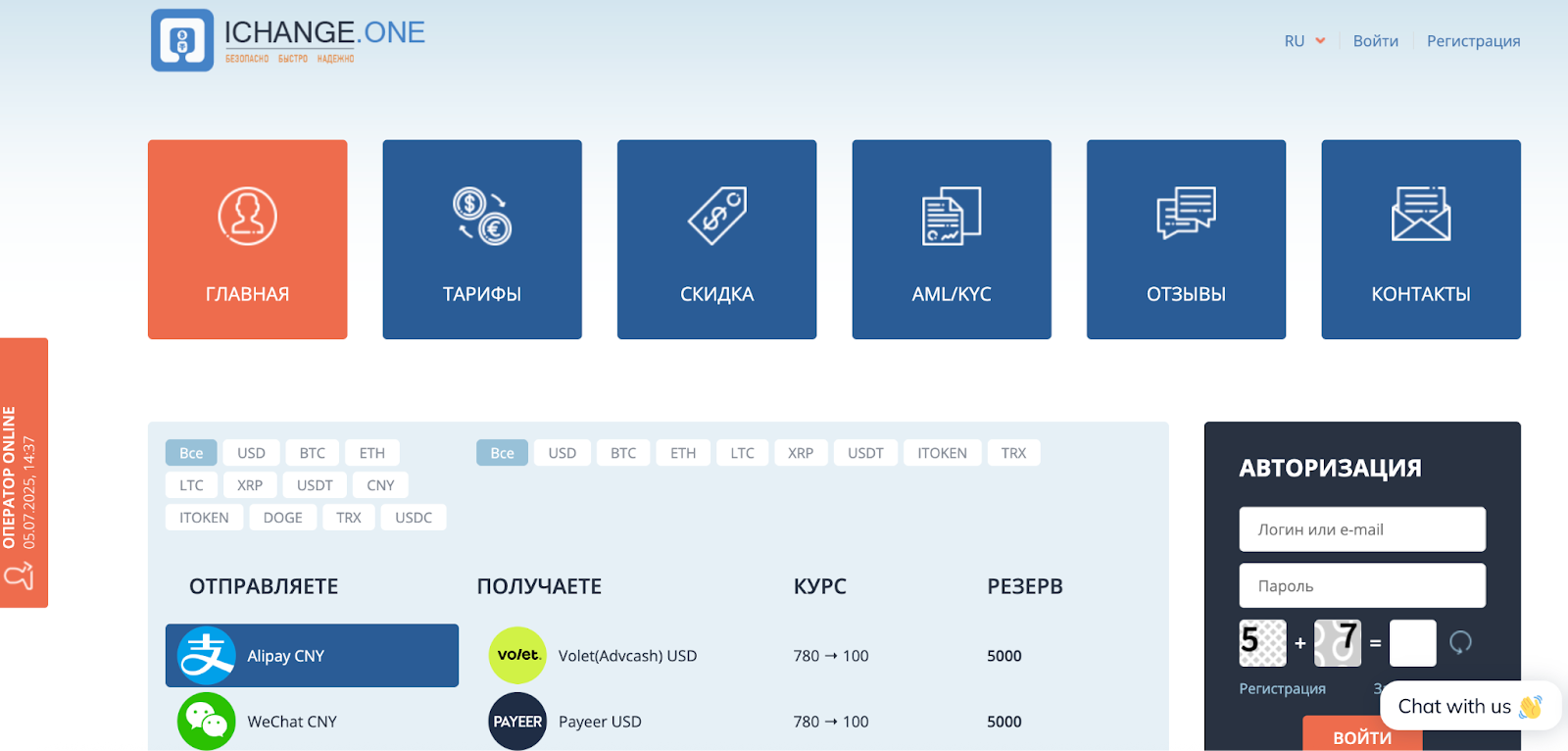The image size is (1568, 751).
Task: Choose WeChat CNY as send currency
Action: click(312, 722)
